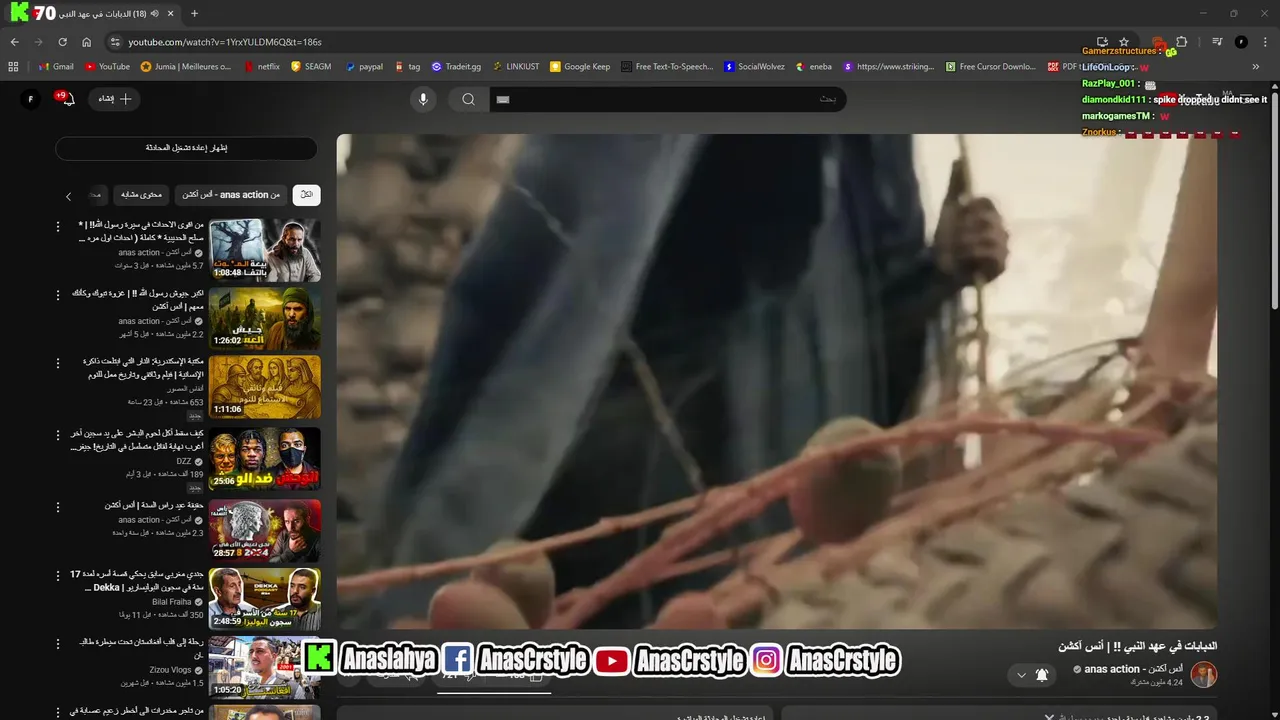
Task: Open the Google Keep bookmark
Action: (580, 67)
